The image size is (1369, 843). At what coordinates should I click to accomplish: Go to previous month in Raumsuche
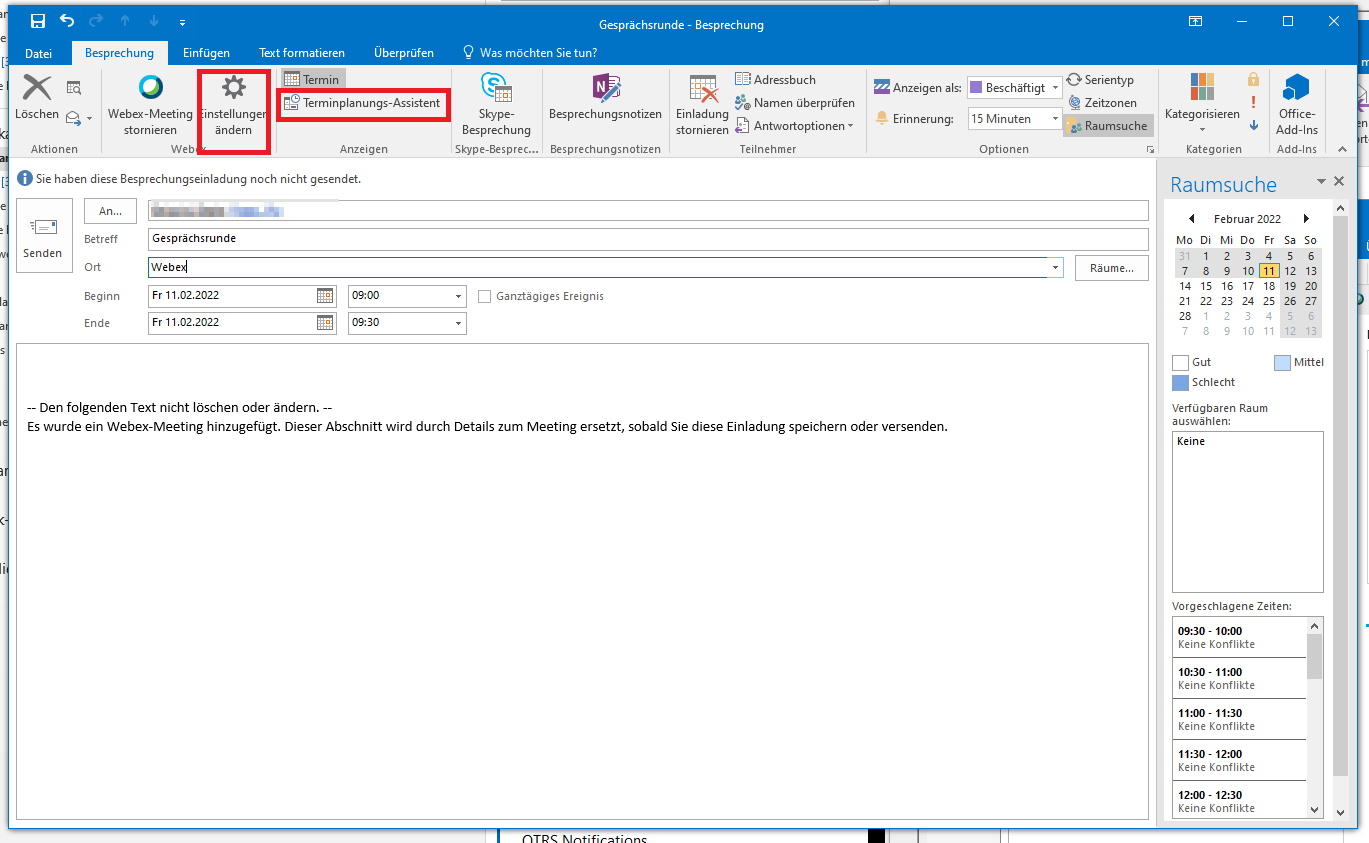pyautogui.click(x=1191, y=219)
